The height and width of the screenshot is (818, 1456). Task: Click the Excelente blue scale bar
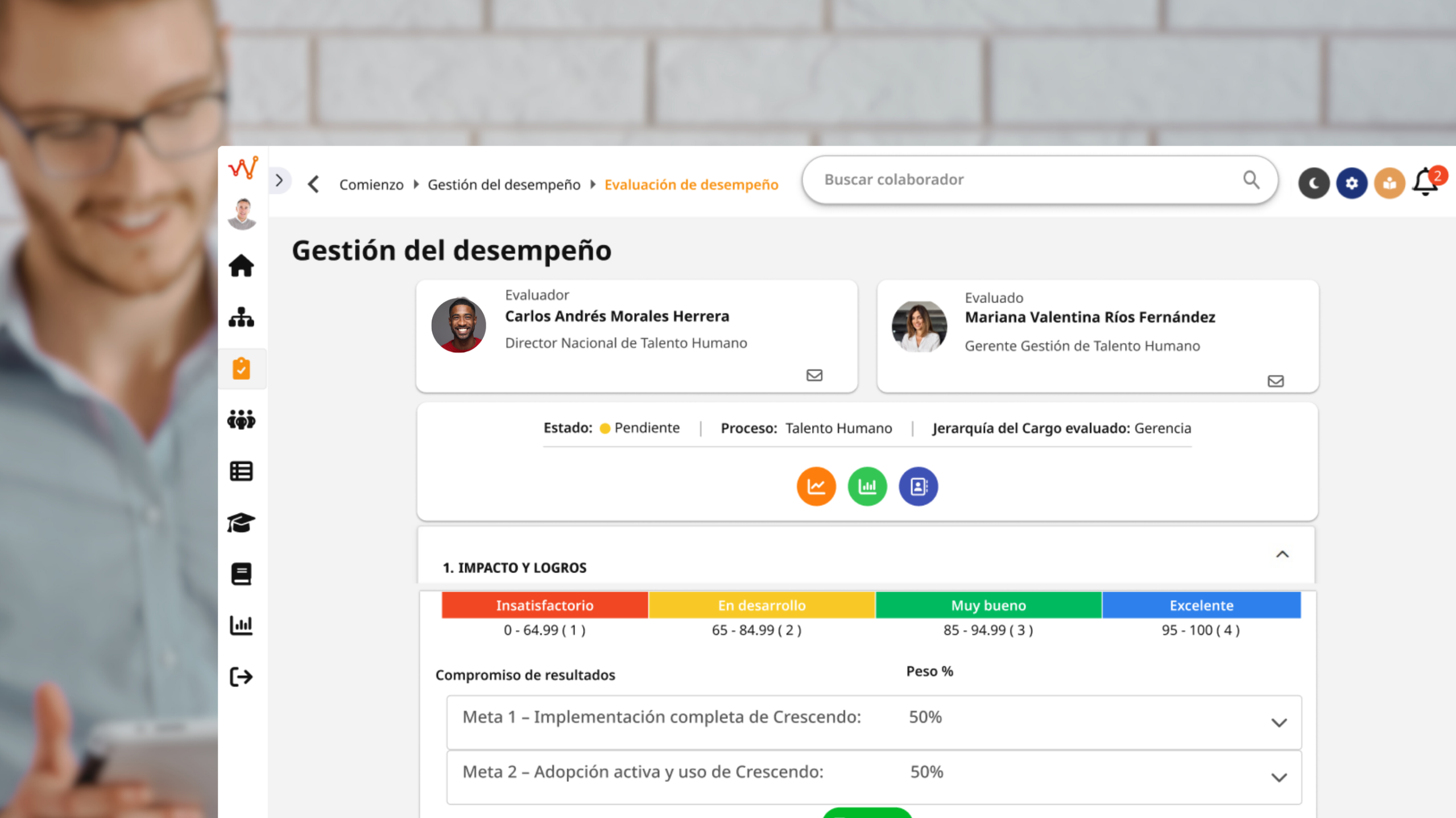(x=1201, y=605)
